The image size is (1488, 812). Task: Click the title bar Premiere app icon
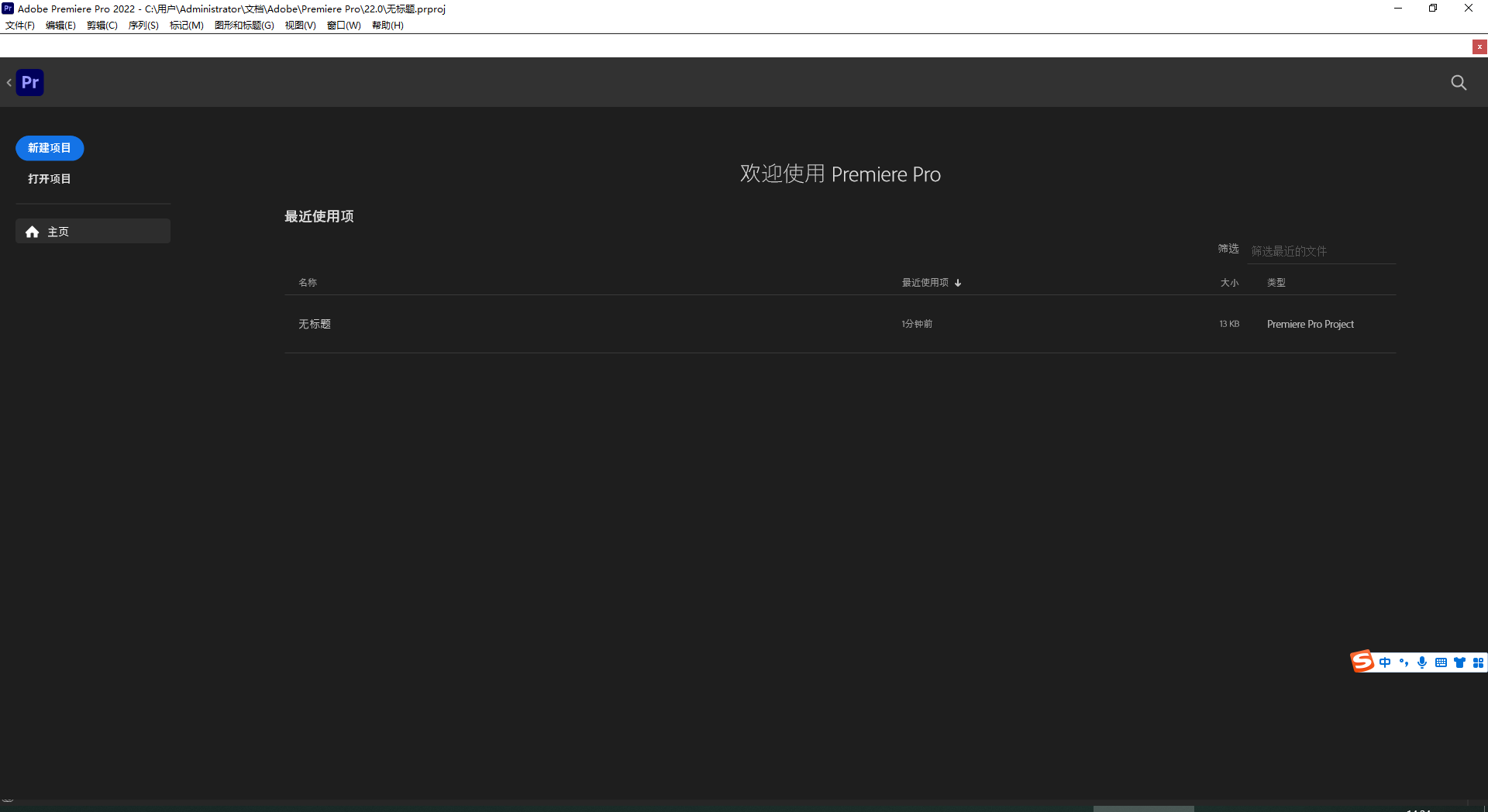pyautogui.click(x=8, y=9)
